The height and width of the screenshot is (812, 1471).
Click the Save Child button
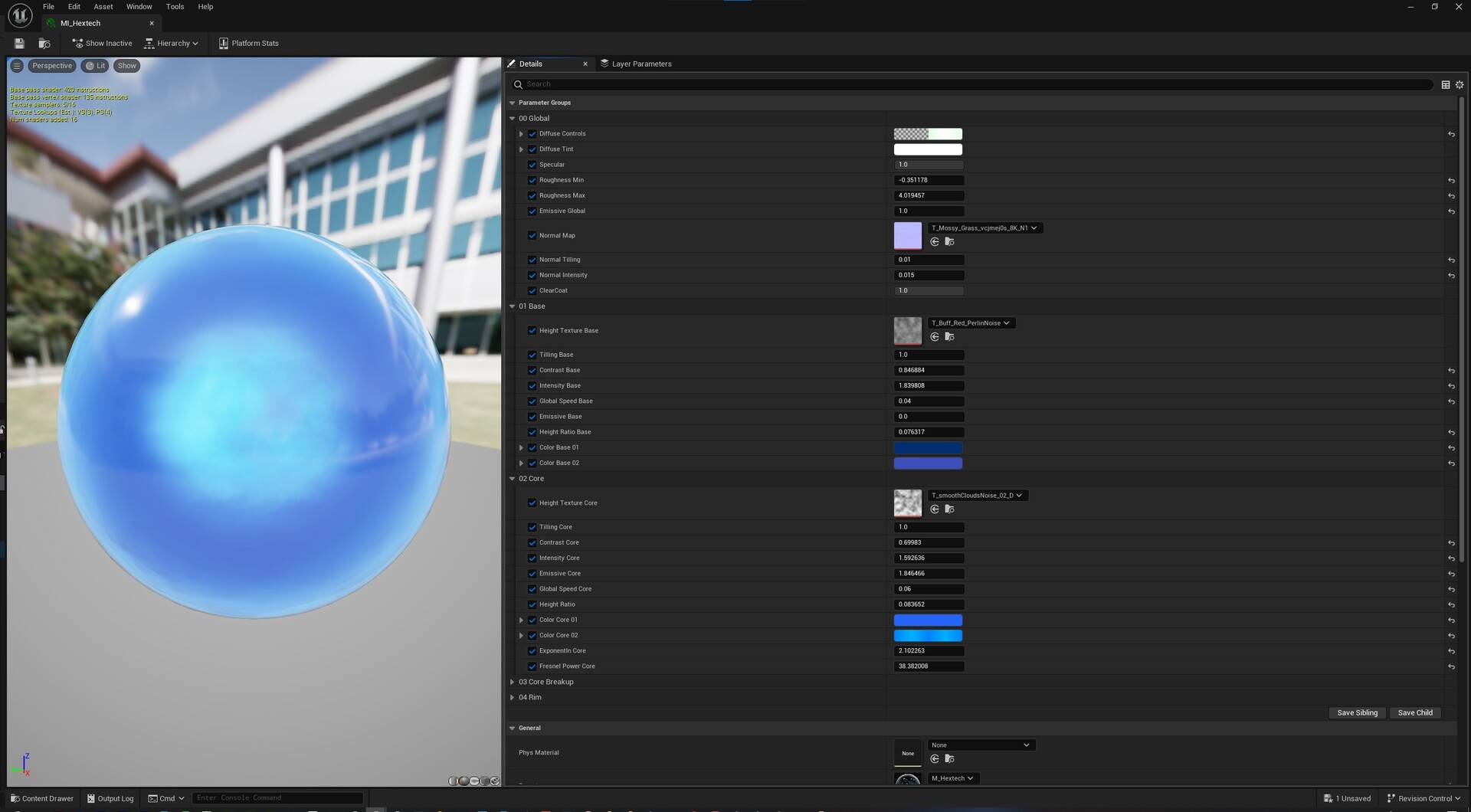(x=1415, y=713)
